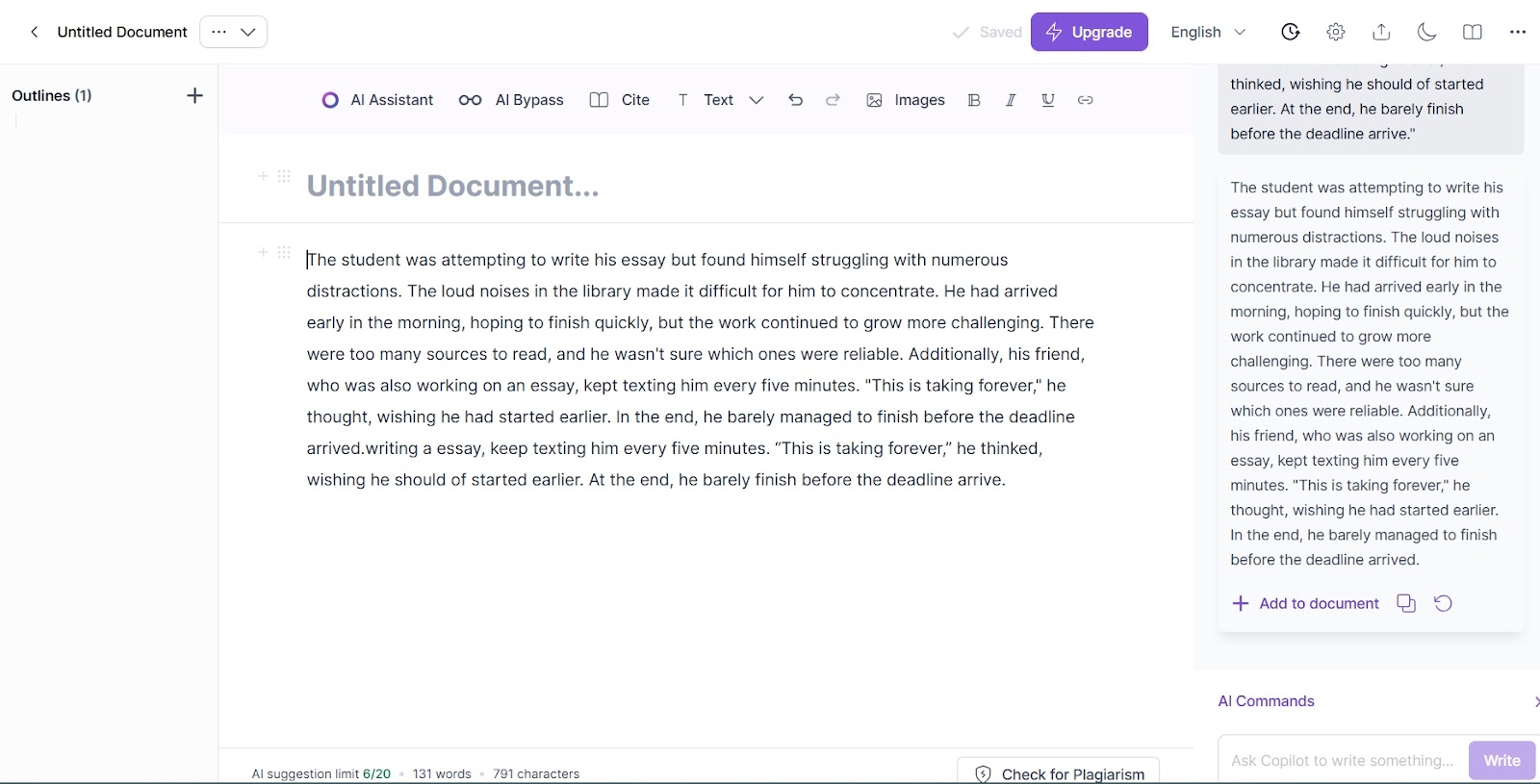Toggle dark mode with the moon icon
Screen dimensions: 1540x784
1426,32
